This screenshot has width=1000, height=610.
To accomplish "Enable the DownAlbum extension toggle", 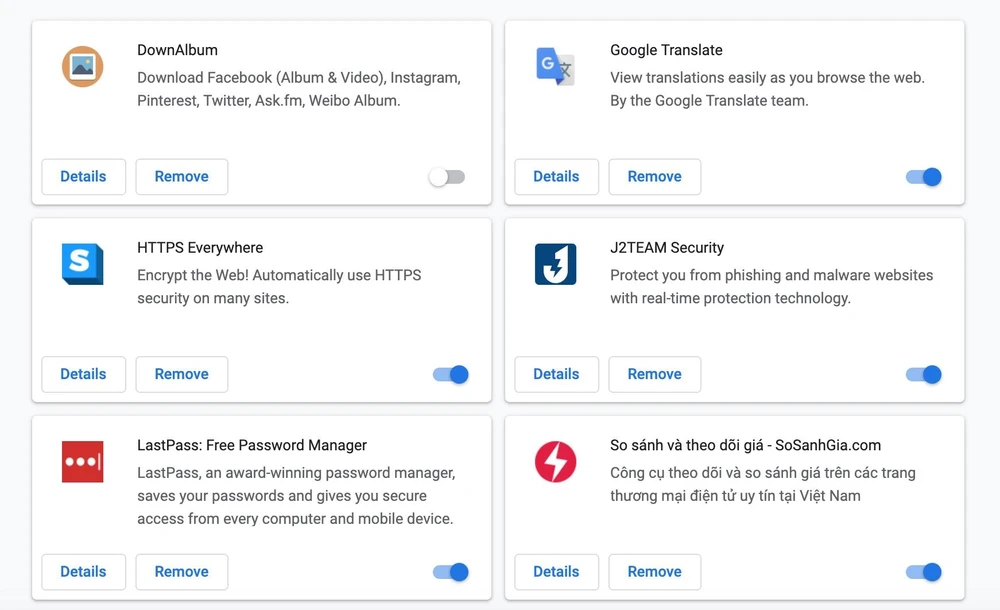I will tap(447, 177).
